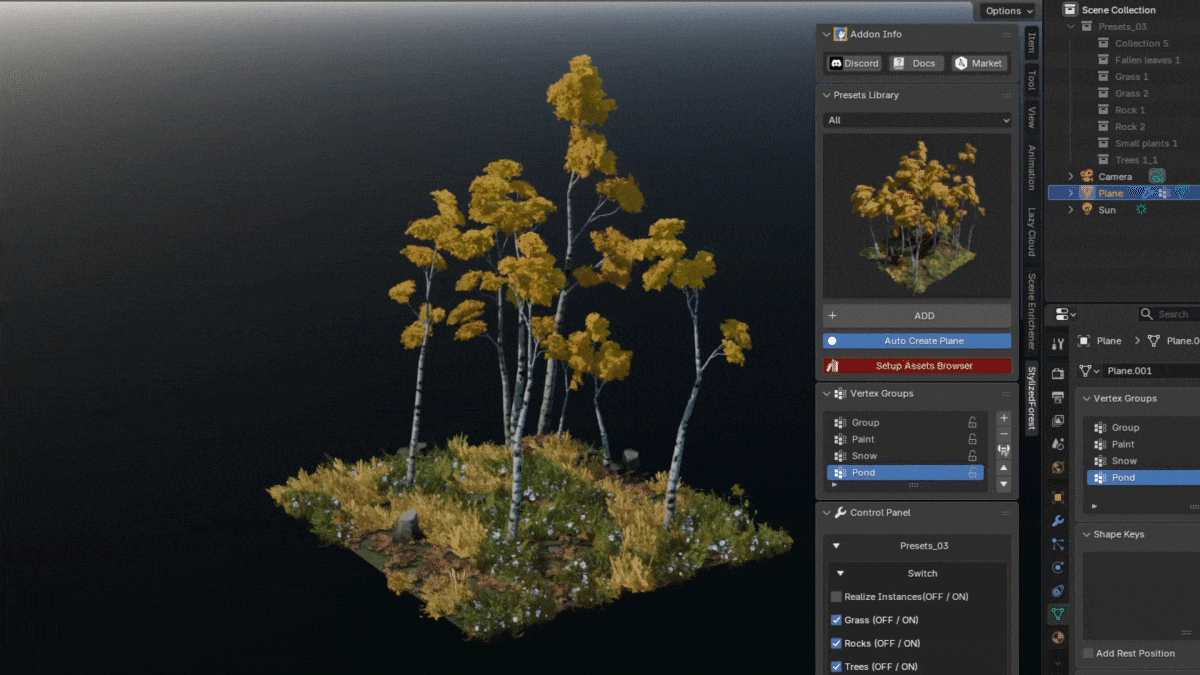Viewport: 1200px width, 675px height.
Task: Open vertex group specials icon in sidebar
Action: pyautogui.click(x=1004, y=451)
